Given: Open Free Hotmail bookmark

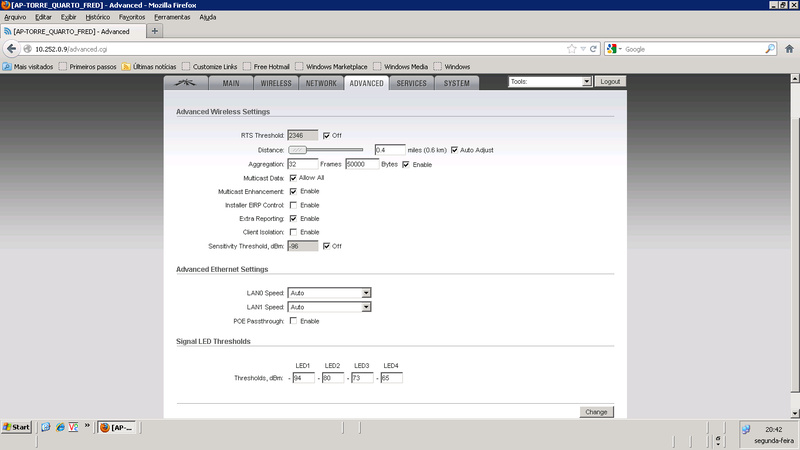Looking at the screenshot, I should coord(266,67).
